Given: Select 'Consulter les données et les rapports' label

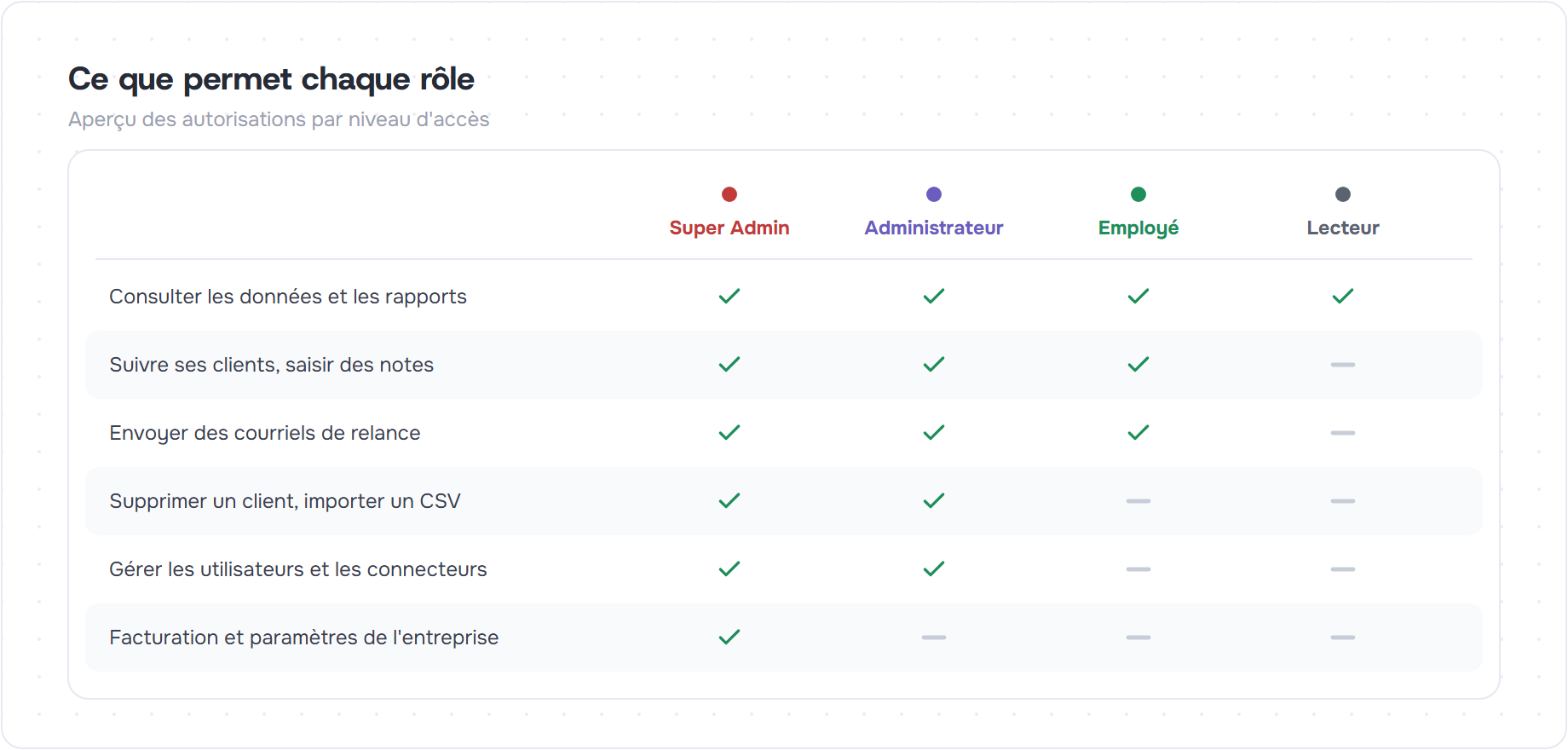Looking at the screenshot, I should click(x=288, y=297).
